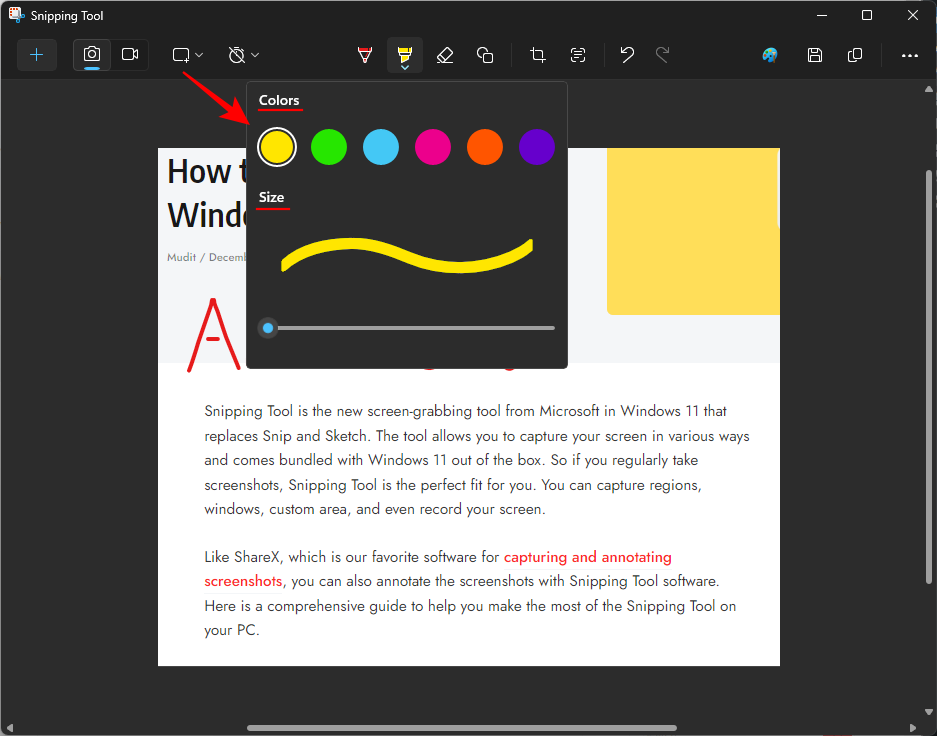Minimize the Snipping Tool window
The image size is (937, 736).
[x=822, y=16]
